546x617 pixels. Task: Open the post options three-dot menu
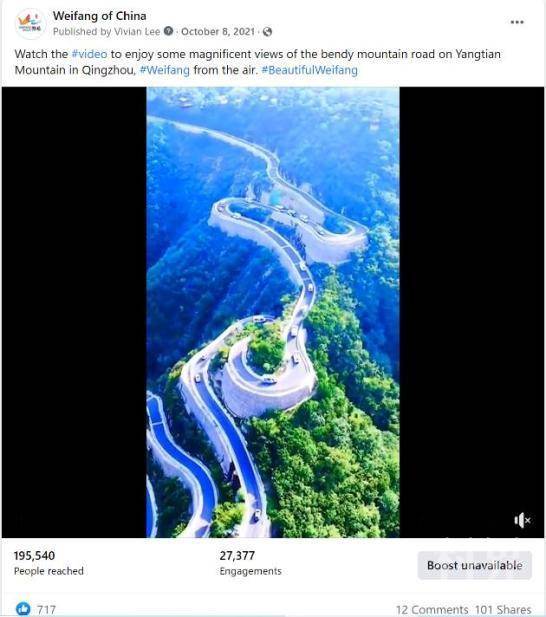point(517,22)
